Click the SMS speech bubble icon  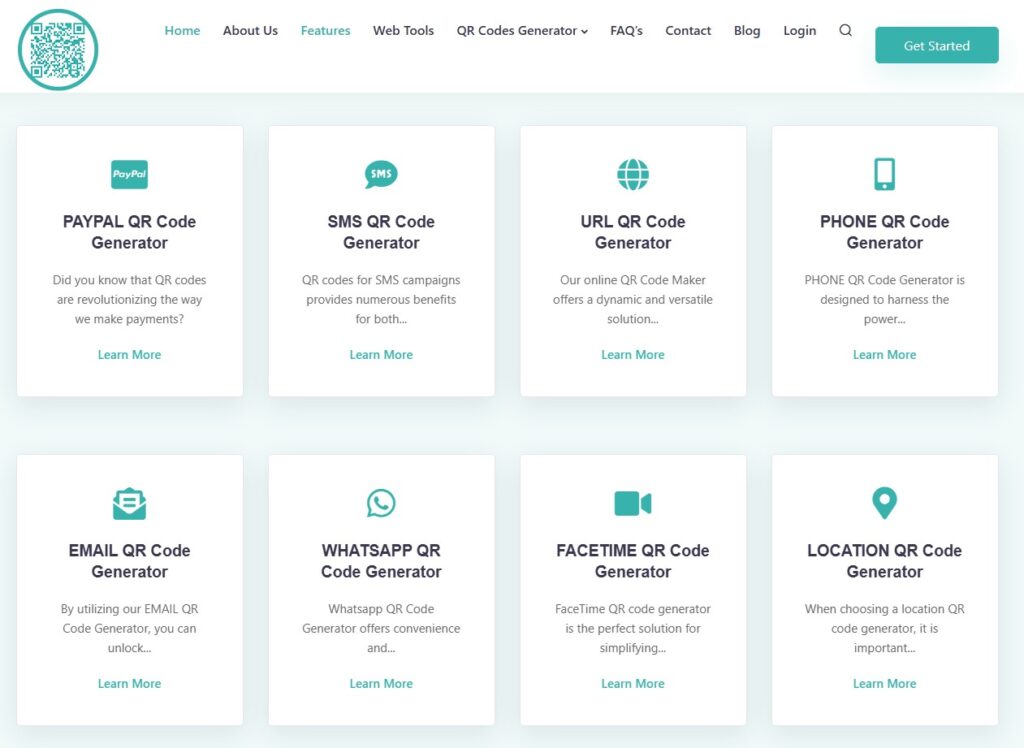381,174
